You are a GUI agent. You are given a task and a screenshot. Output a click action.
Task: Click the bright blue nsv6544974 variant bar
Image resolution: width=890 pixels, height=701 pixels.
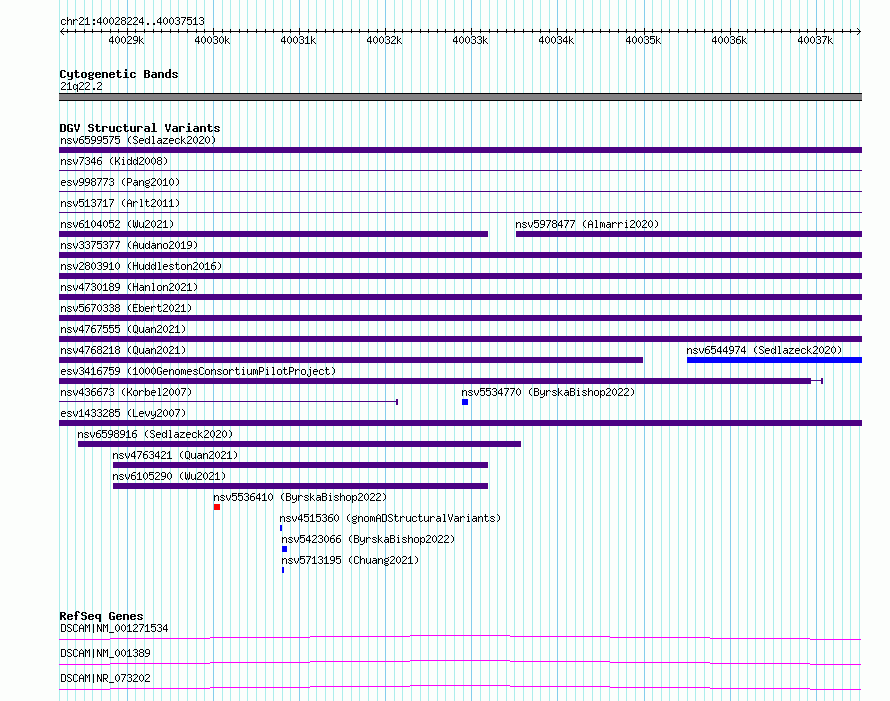(x=774, y=360)
